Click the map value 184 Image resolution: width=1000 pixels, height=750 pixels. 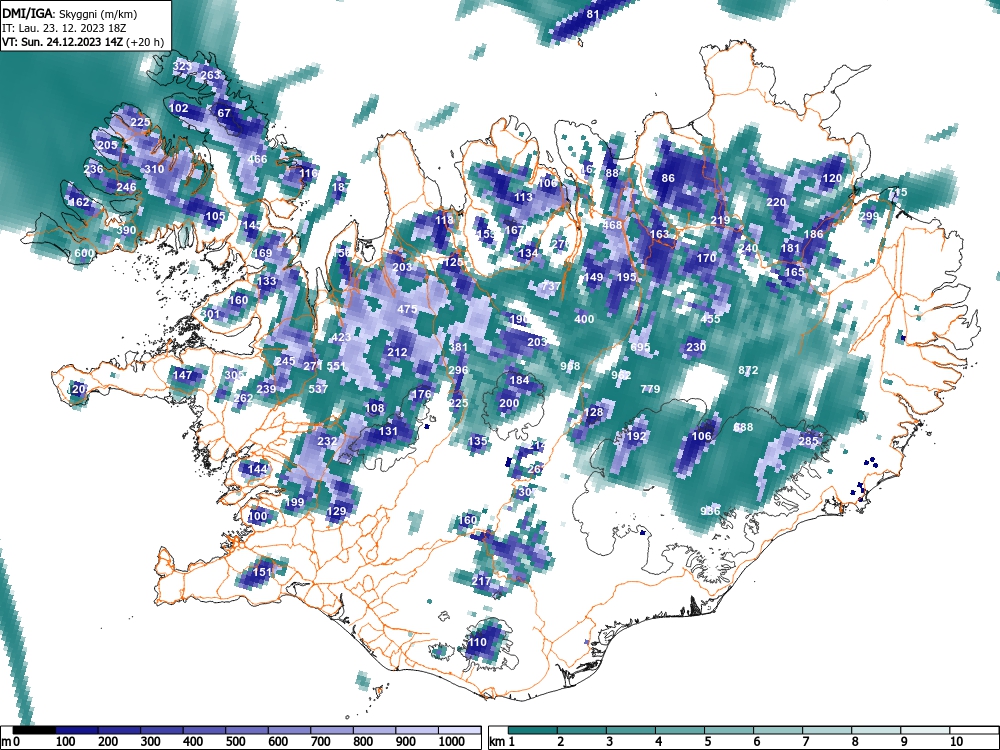click(520, 381)
